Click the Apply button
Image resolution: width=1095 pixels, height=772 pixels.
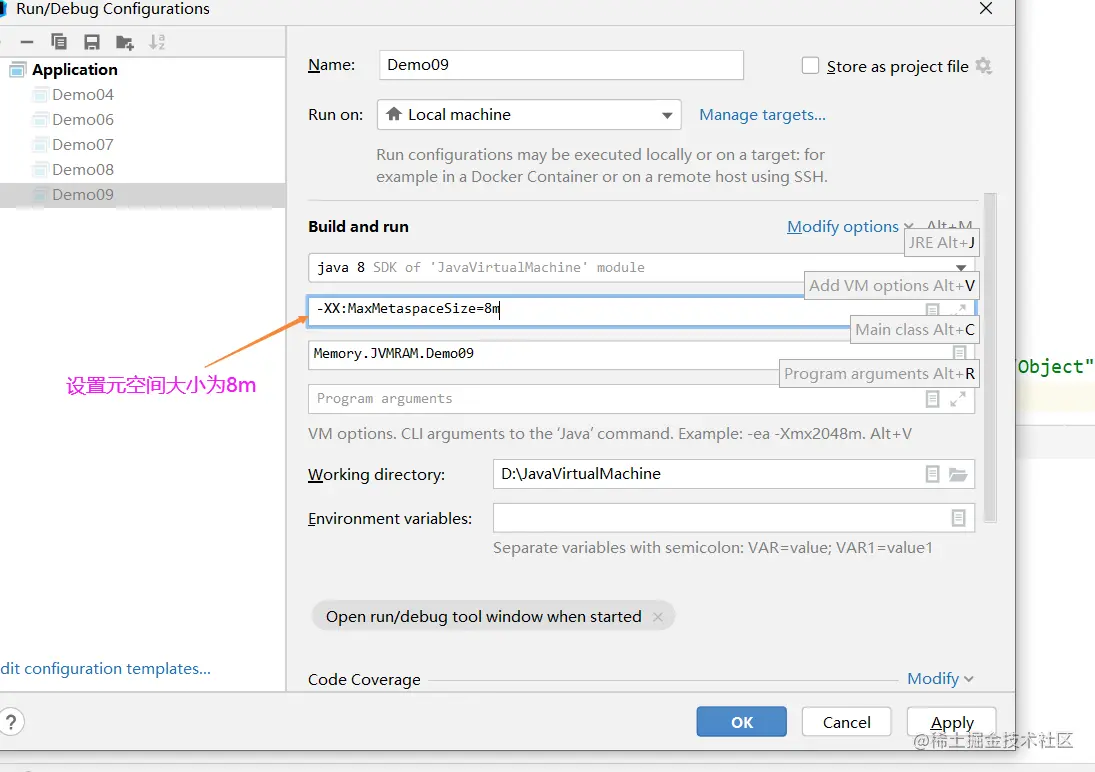point(952,722)
